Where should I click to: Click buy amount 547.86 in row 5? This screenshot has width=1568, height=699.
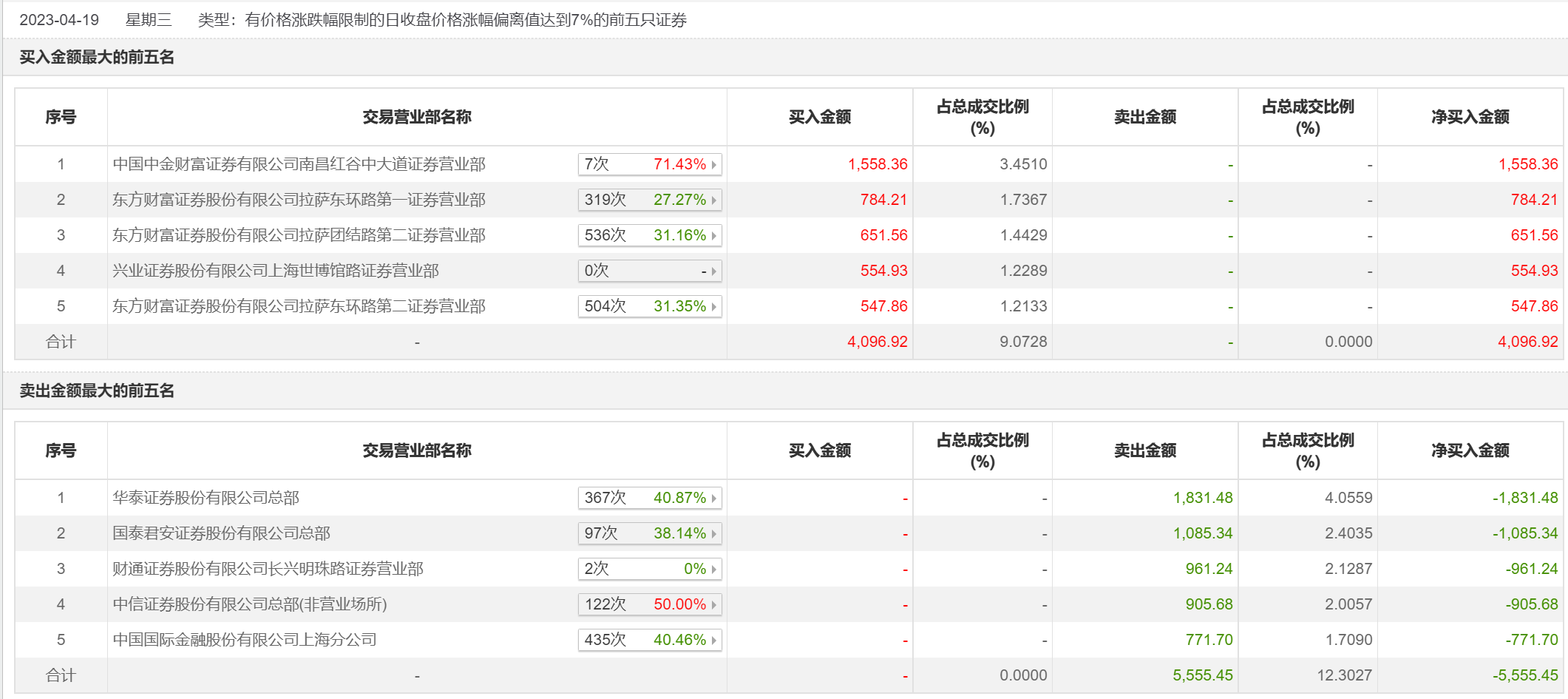pyautogui.click(x=883, y=306)
